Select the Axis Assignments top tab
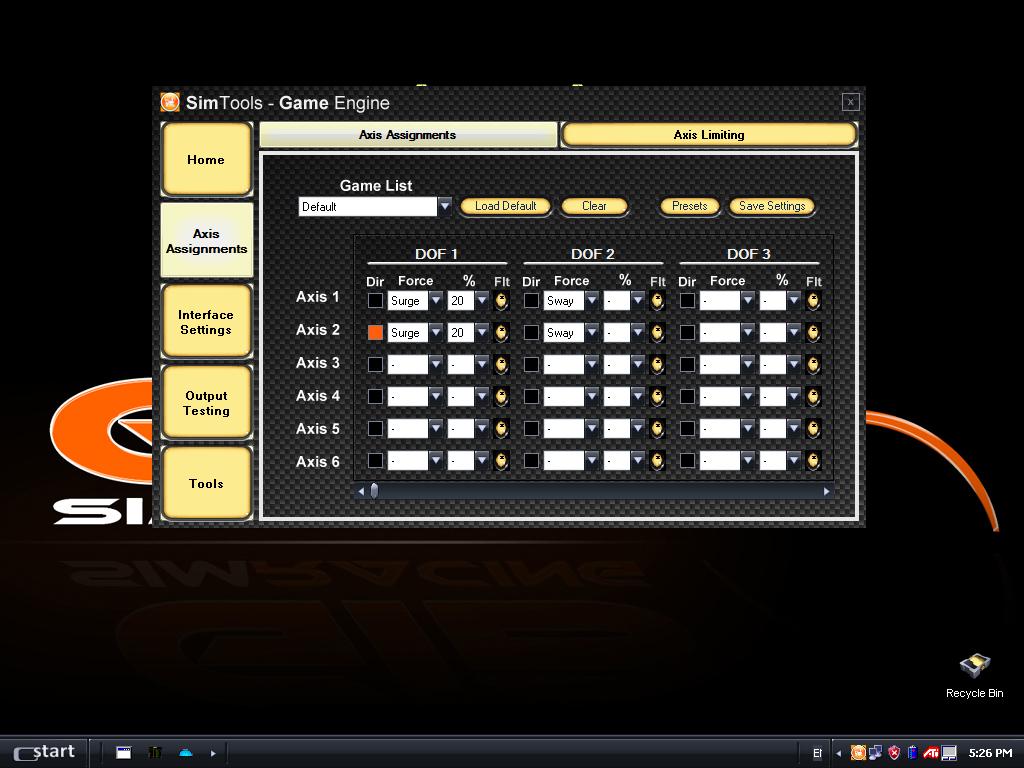The width and height of the screenshot is (1024, 768). 408,135
